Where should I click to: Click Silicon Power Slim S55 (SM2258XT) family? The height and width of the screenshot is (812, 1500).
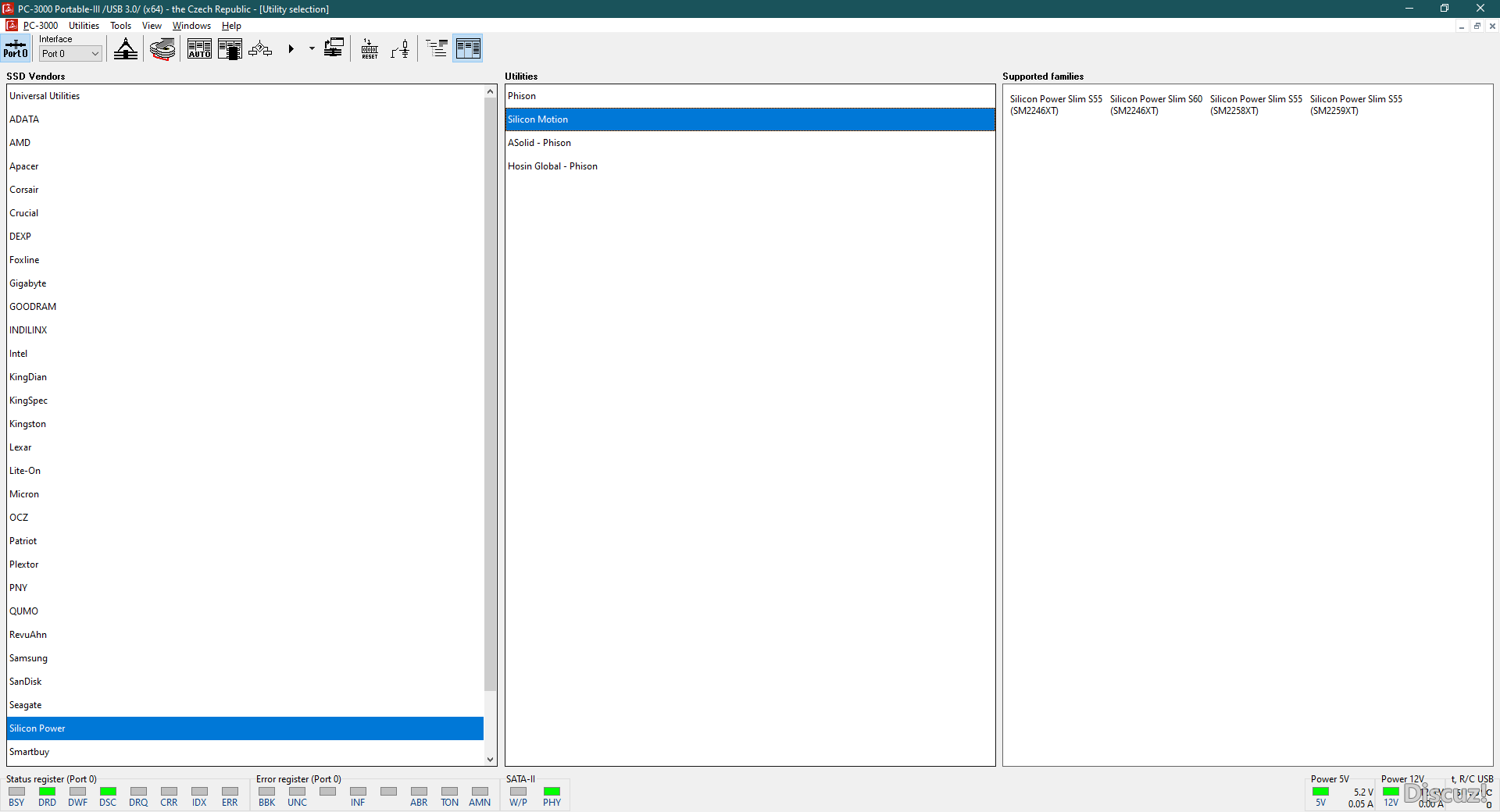pos(1256,105)
